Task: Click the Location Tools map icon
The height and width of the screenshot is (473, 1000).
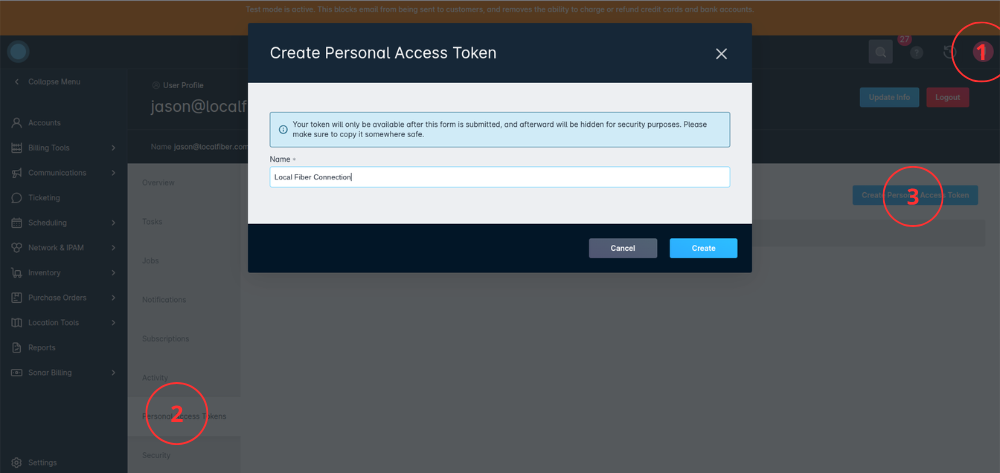Action: click(17, 323)
